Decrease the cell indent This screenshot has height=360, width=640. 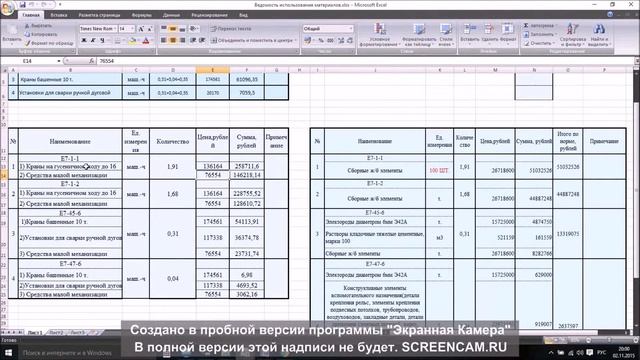click(x=193, y=40)
